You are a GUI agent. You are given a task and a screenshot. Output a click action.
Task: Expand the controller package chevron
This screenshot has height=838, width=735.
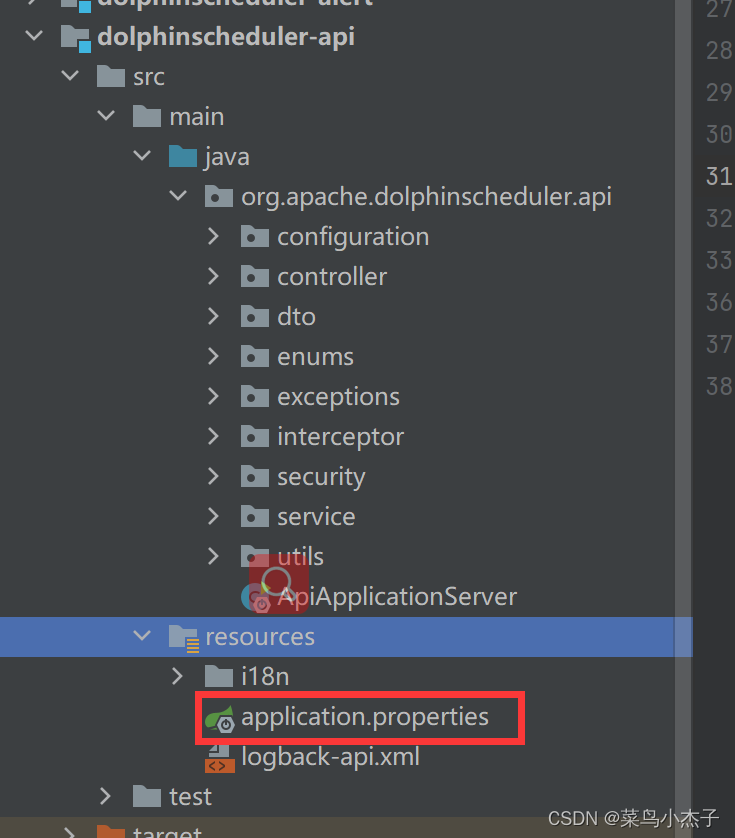tap(213, 276)
